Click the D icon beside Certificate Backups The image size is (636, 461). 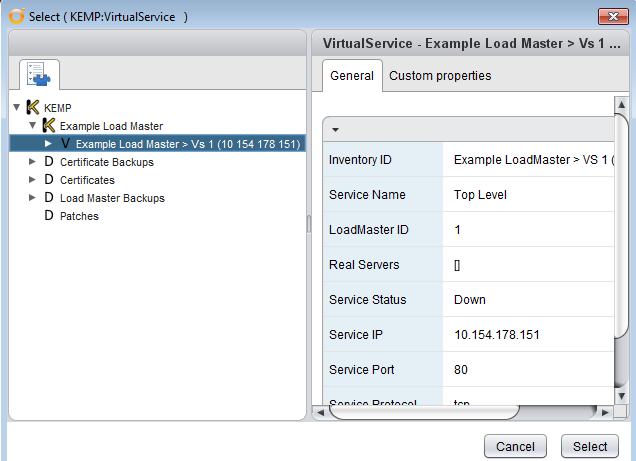[x=49, y=162]
